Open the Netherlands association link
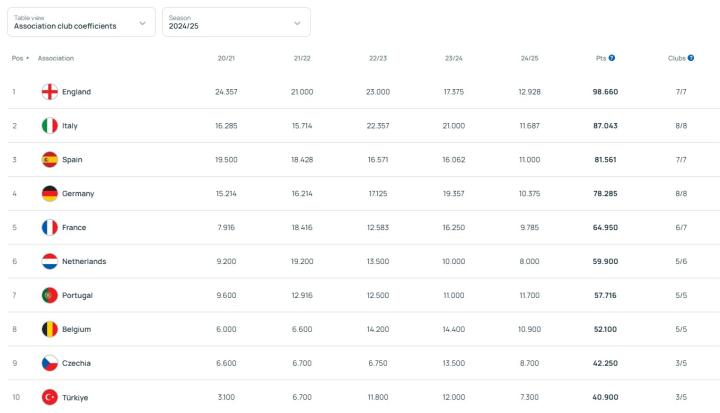 [84, 262]
